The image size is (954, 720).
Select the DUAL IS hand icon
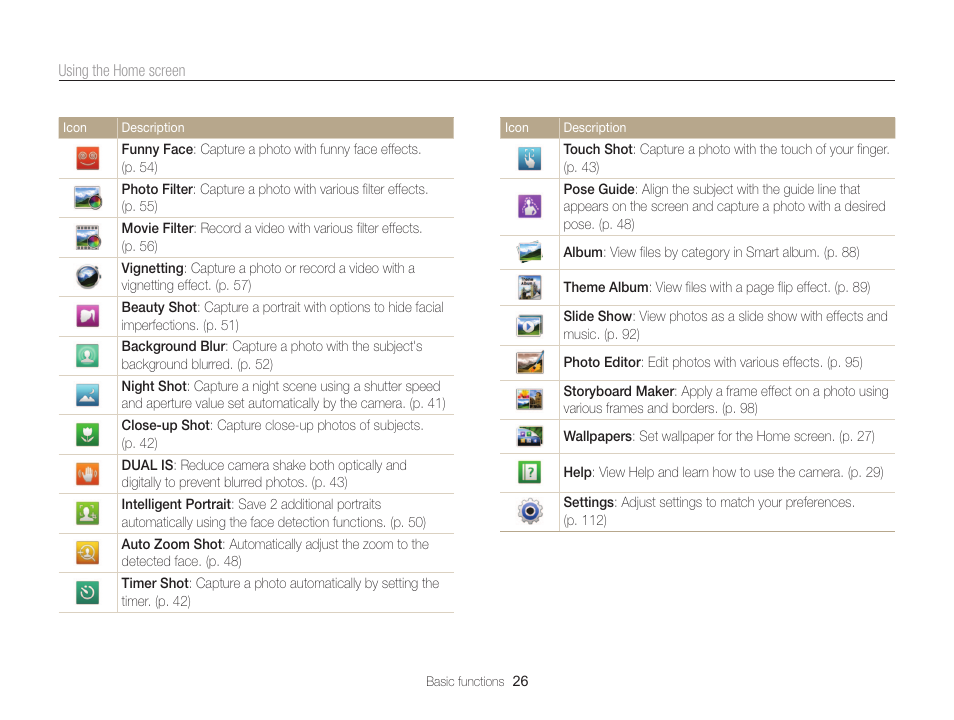[x=88, y=474]
